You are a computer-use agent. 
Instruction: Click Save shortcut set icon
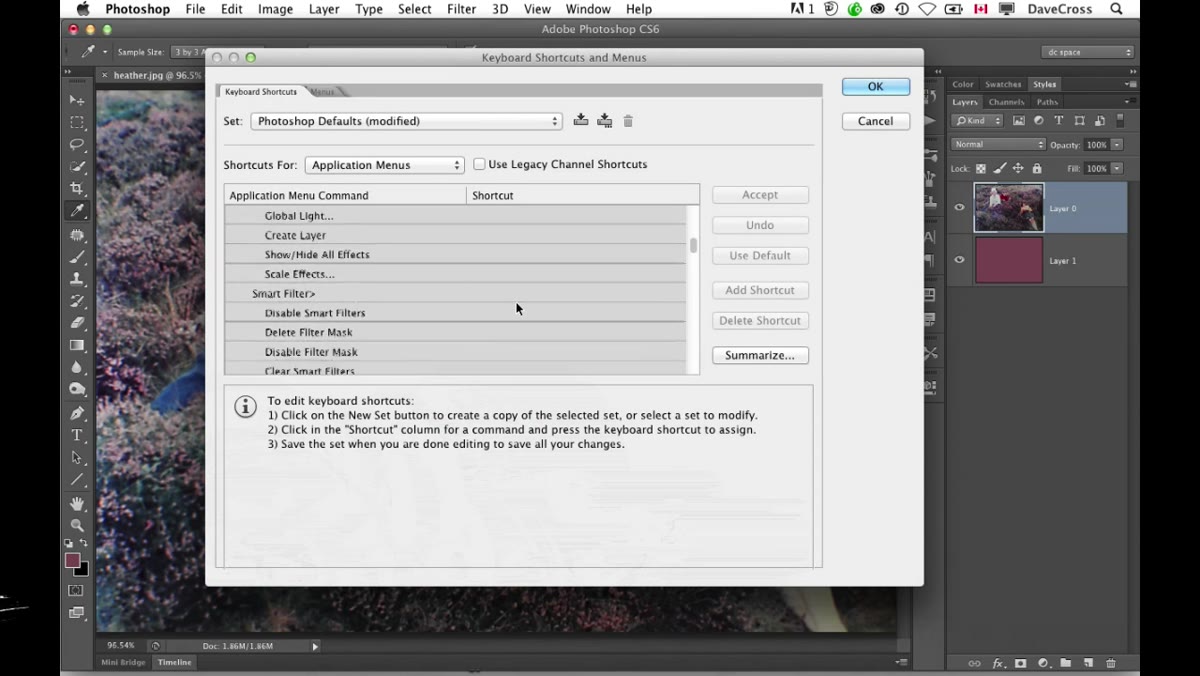click(581, 121)
